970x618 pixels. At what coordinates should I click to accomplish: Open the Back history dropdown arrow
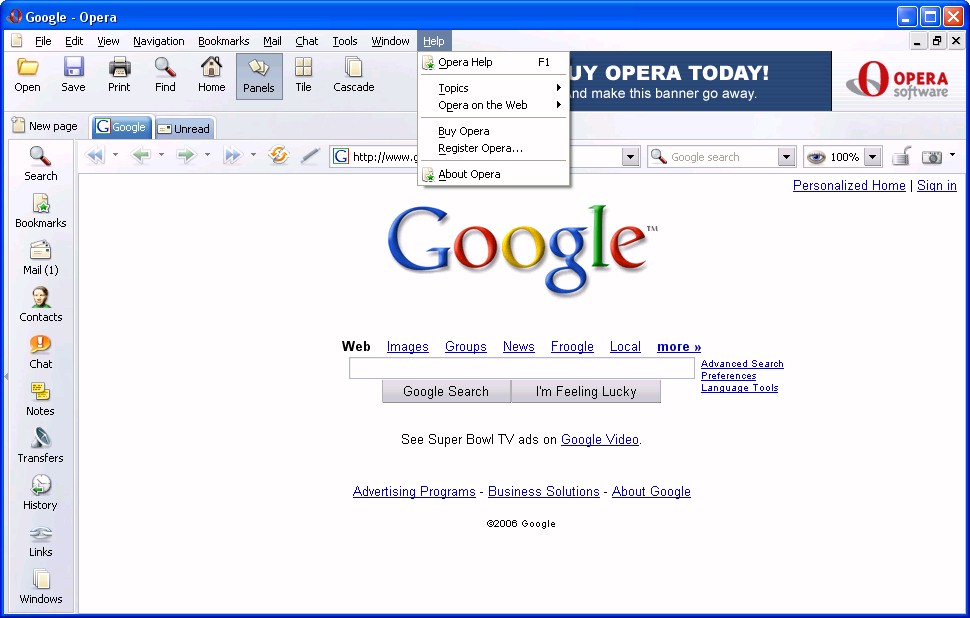[161, 155]
